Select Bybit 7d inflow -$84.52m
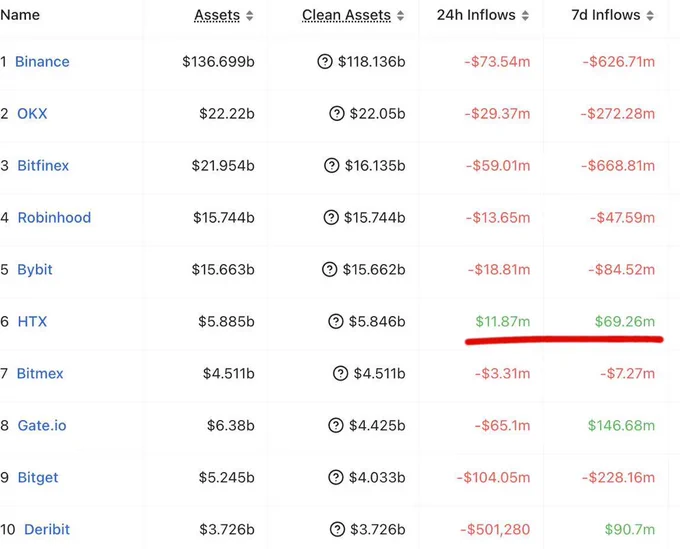Screen dimensions: 680x549 point(621,269)
